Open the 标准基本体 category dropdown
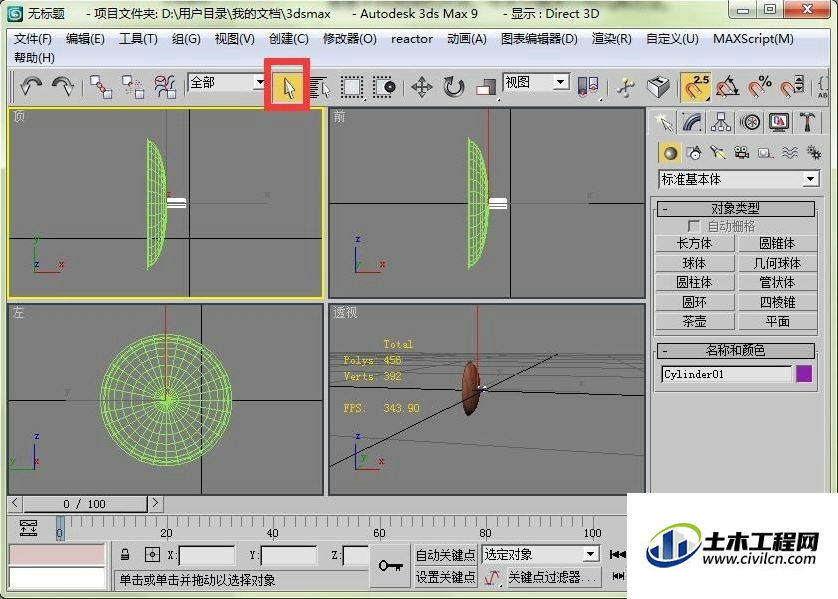This screenshot has width=838, height=599. point(810,179)
